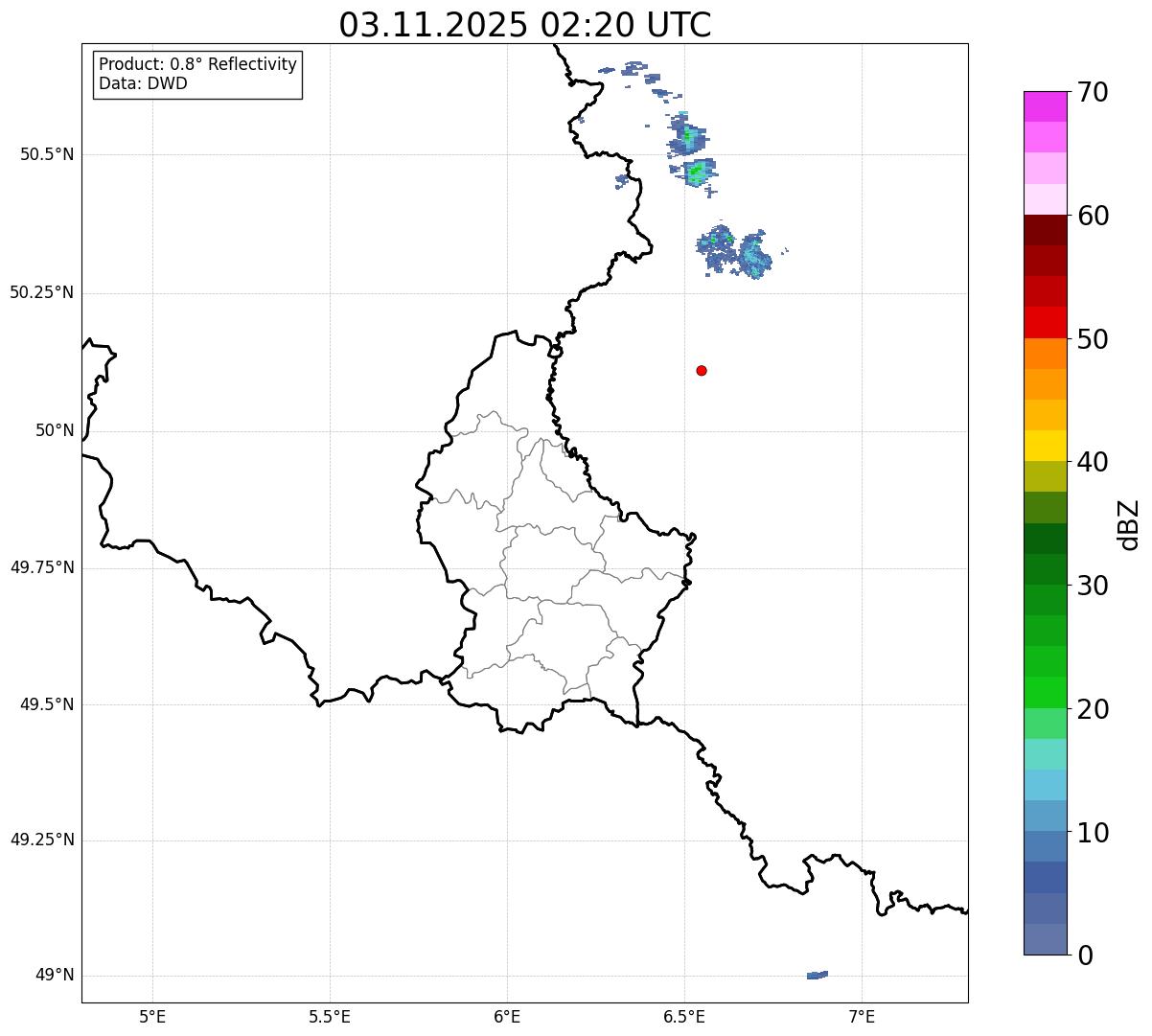This screenshot has width=1152, height=1036.
Task: Click the 6°E longitude tick label
Action: pos(507,1016)
